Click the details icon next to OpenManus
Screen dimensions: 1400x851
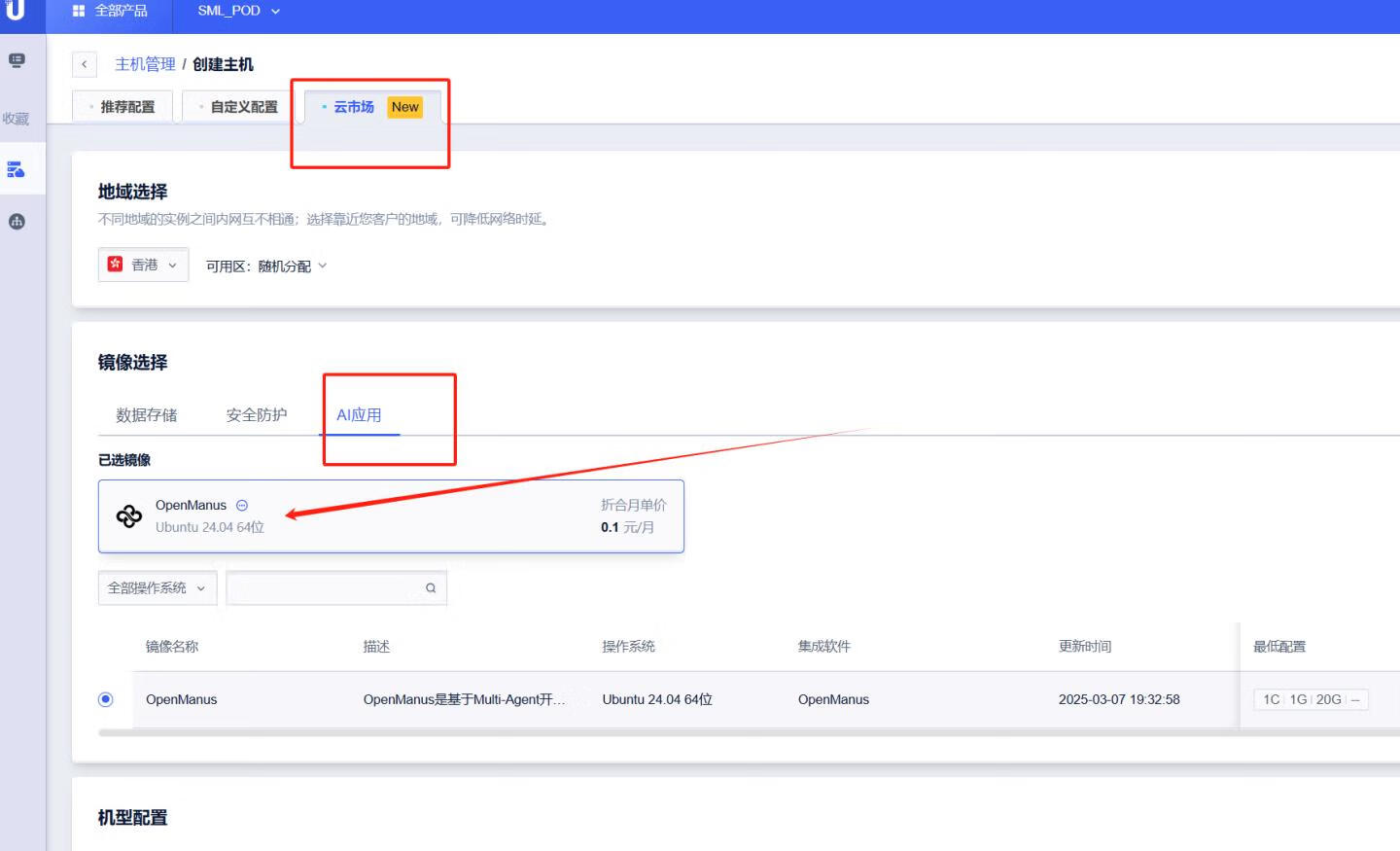pyautogui.click(x=242, y=505)
